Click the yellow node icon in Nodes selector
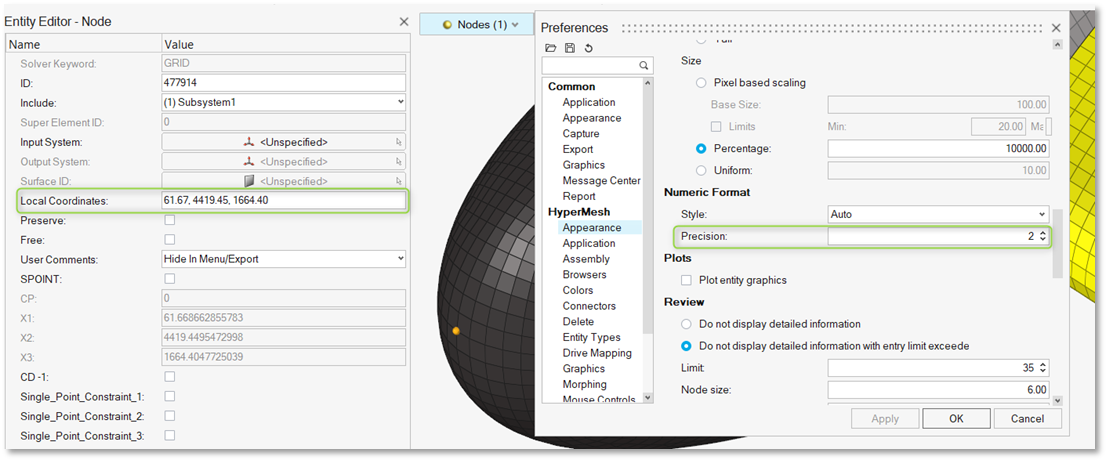The height and width of the screenshot is (462, 1108). click(x=446, y=24)
